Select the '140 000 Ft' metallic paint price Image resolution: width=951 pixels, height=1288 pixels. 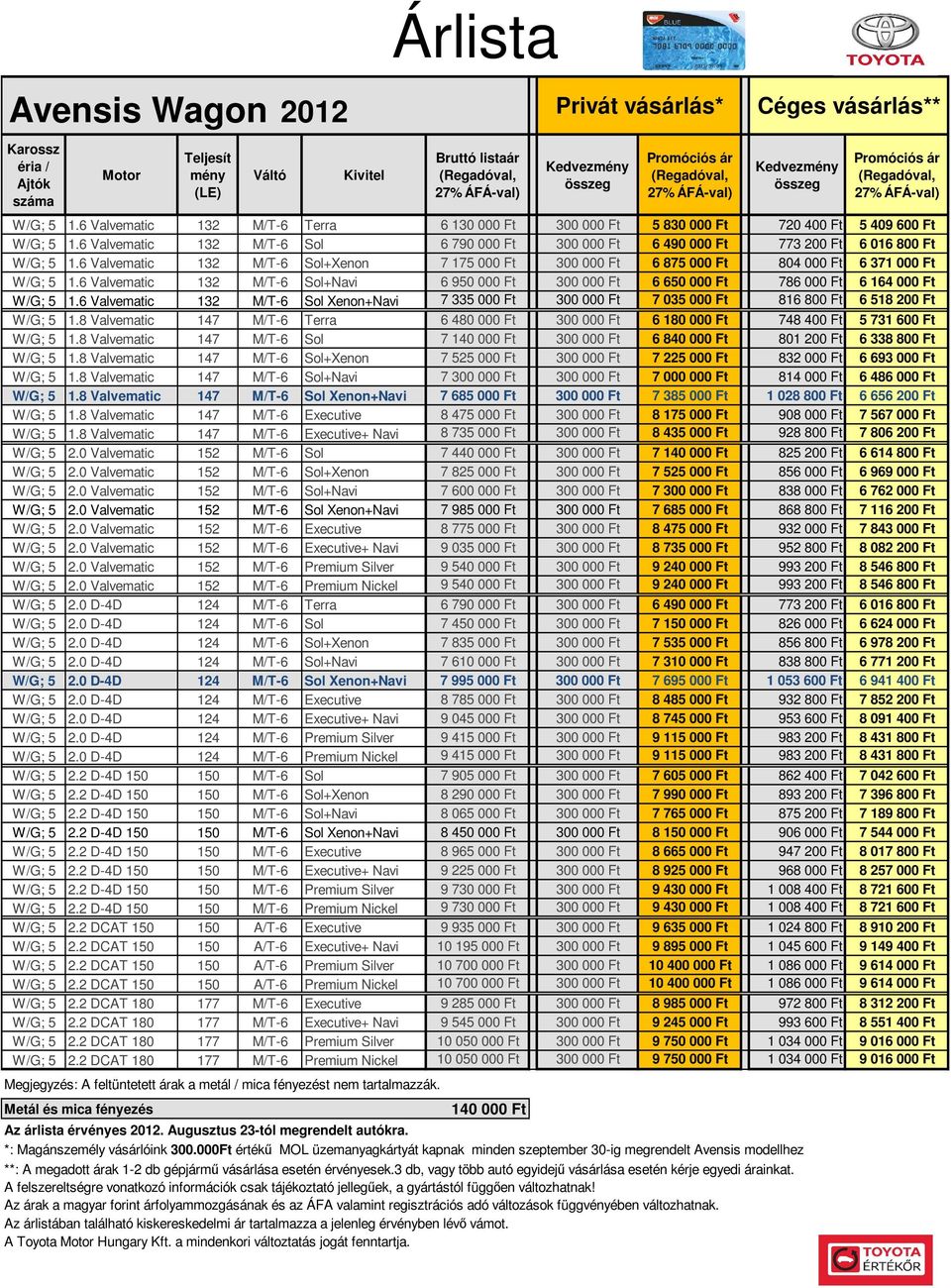point(488,1109)
